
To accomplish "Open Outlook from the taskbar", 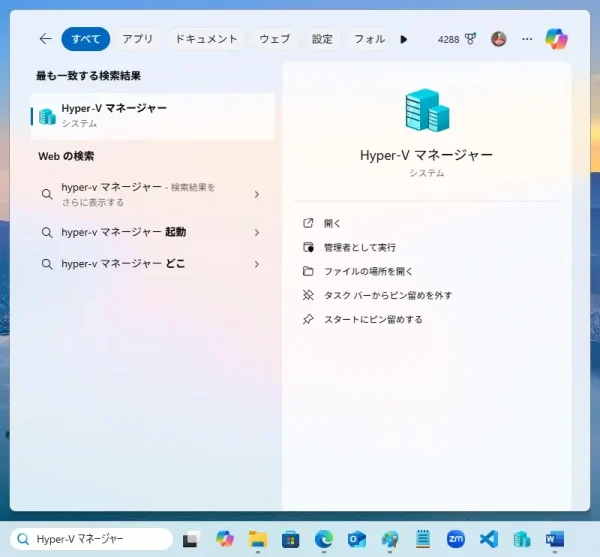I will tap(357, 539).
